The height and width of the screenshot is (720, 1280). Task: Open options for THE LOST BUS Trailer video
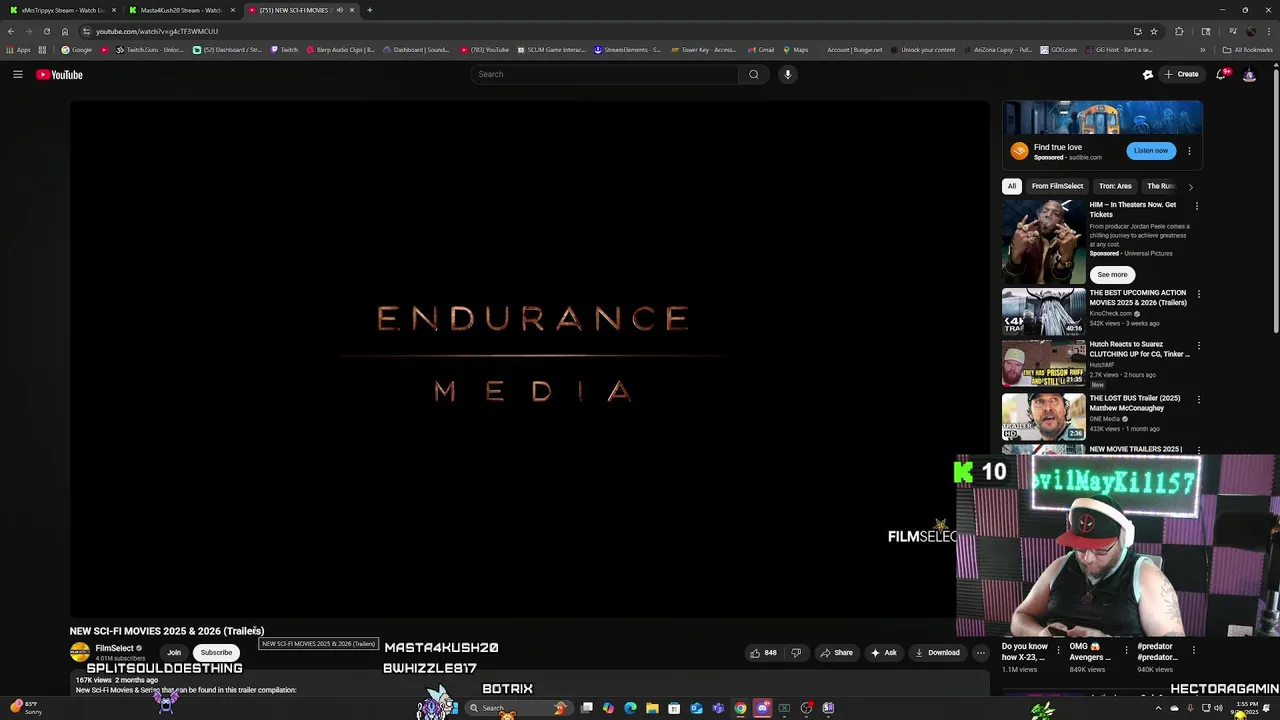1199,399
